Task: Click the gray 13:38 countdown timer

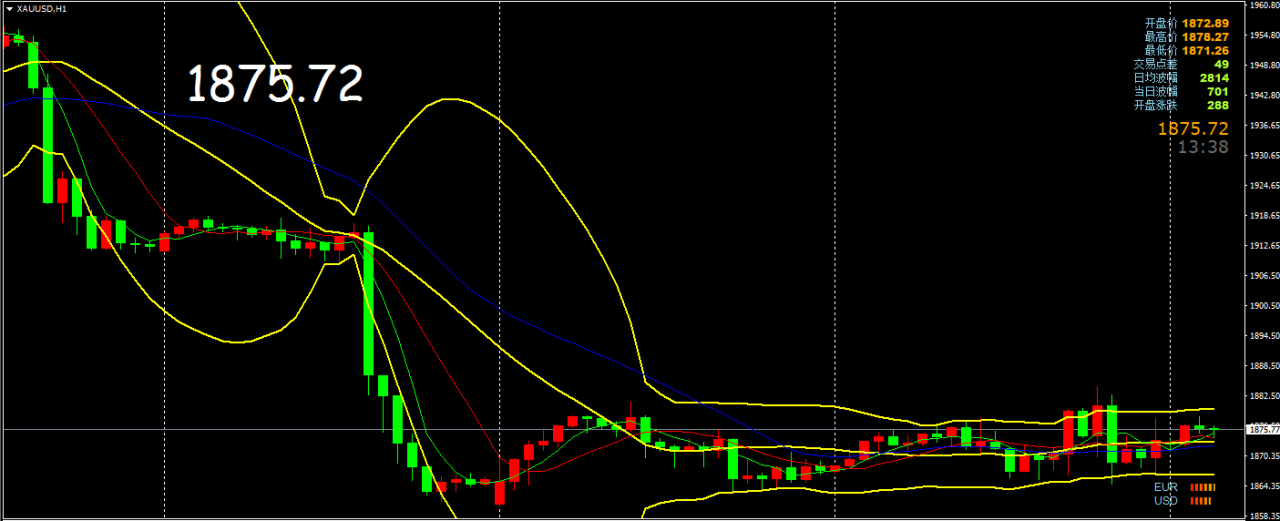Action: [1203, 146]
